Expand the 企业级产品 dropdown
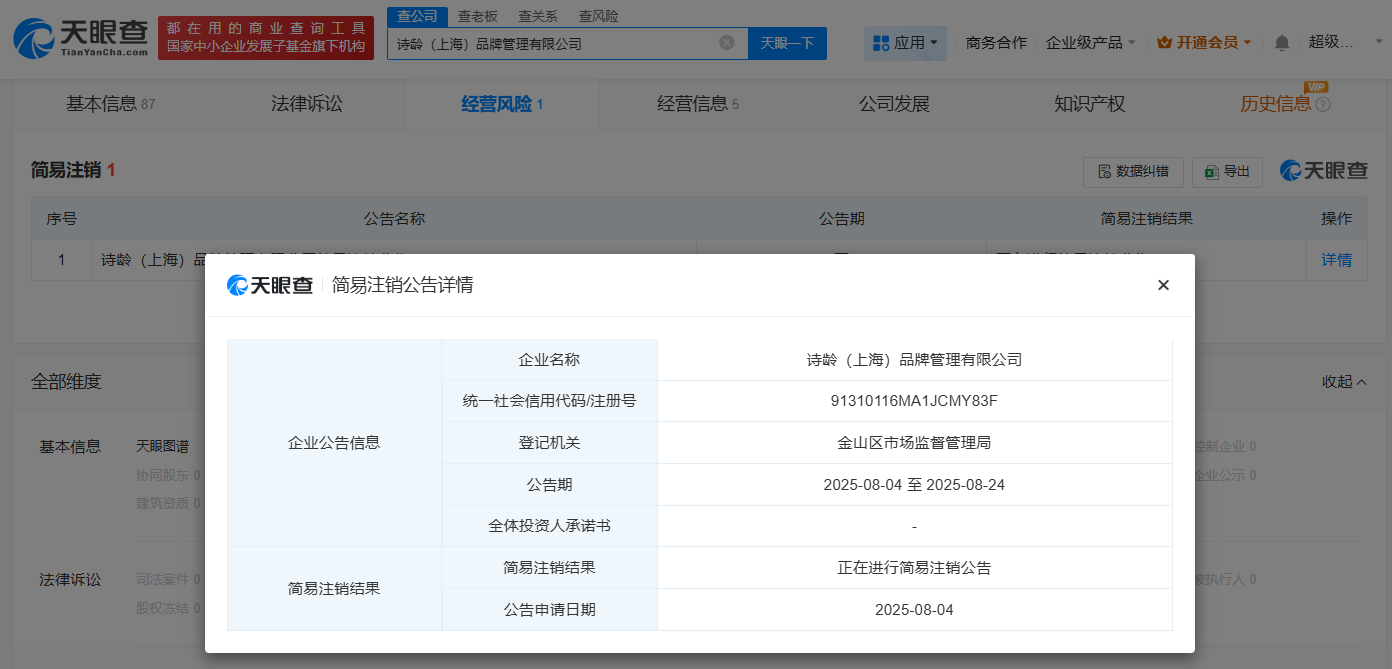This screenshot has height=669, width=1392. (1090, 43)
